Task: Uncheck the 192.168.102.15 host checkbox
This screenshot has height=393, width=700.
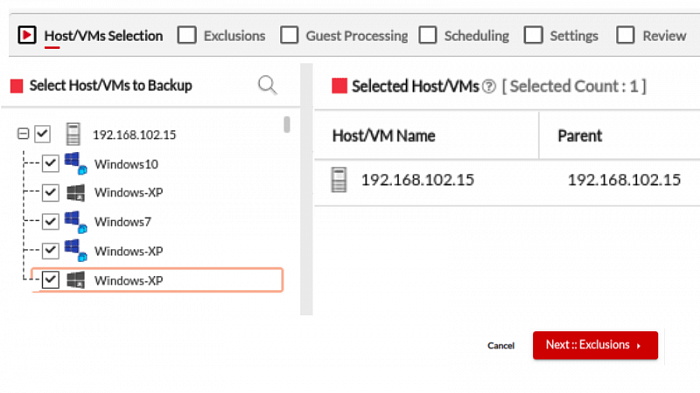Action: pyautogui.click(x=42, y=134)
